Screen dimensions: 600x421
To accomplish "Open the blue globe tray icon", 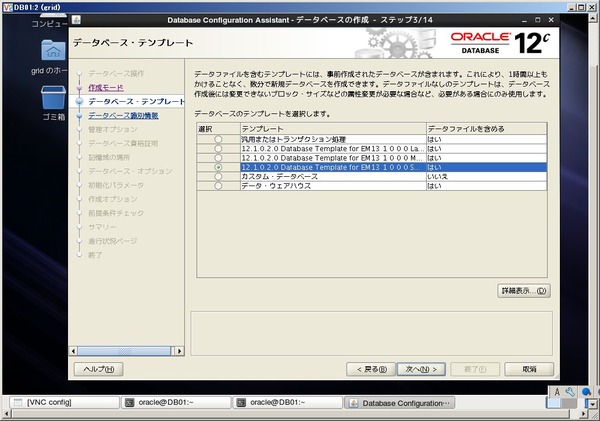I will point(586,392).
